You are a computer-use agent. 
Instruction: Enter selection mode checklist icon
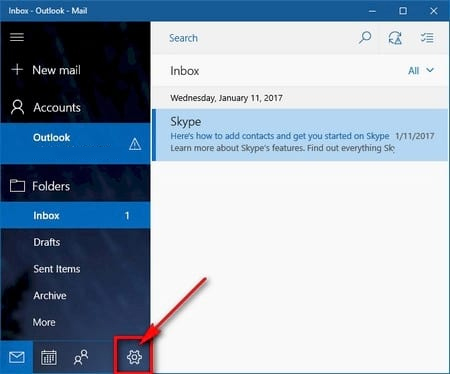(x=427, y=38)
